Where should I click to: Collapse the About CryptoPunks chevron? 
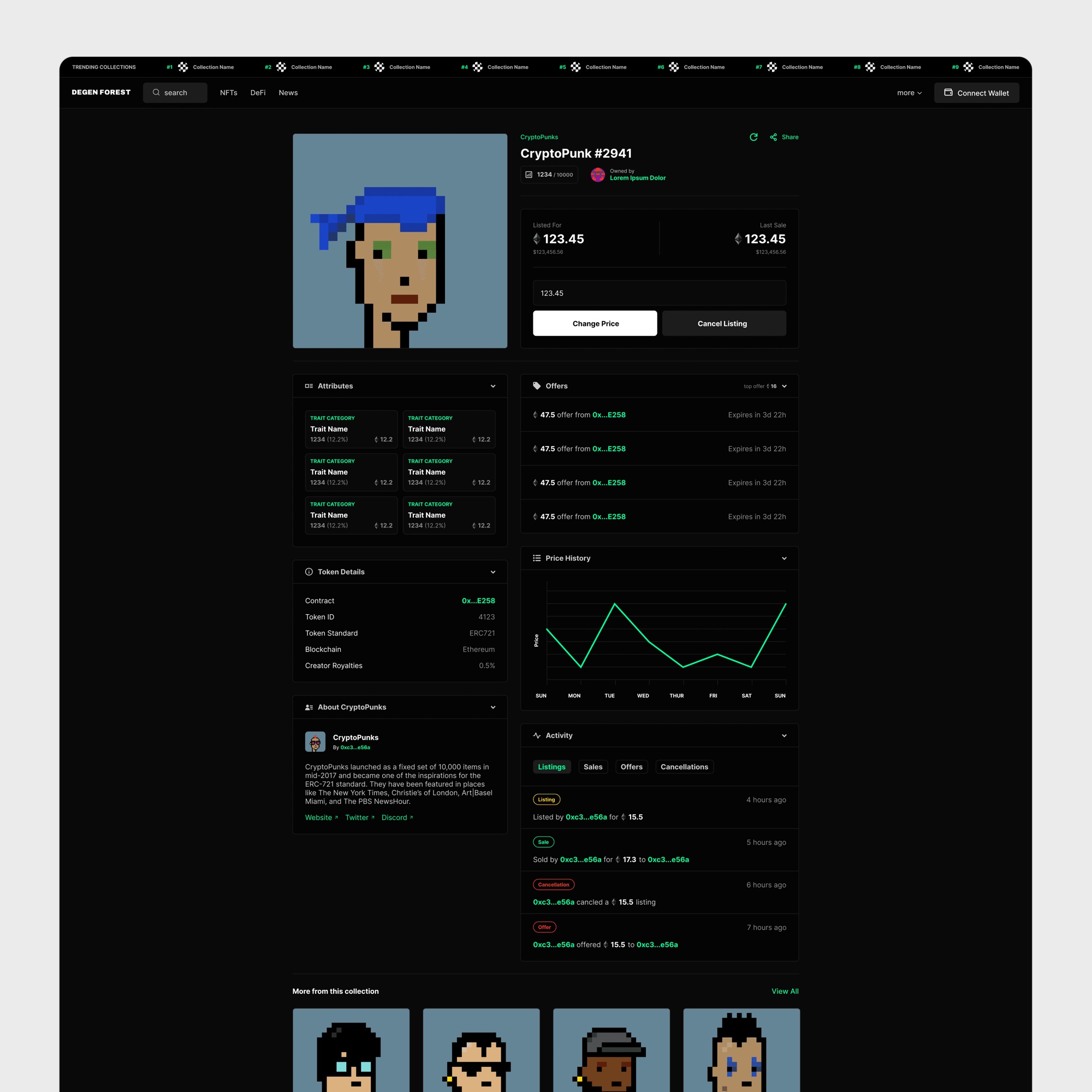[x=493, y=707]
